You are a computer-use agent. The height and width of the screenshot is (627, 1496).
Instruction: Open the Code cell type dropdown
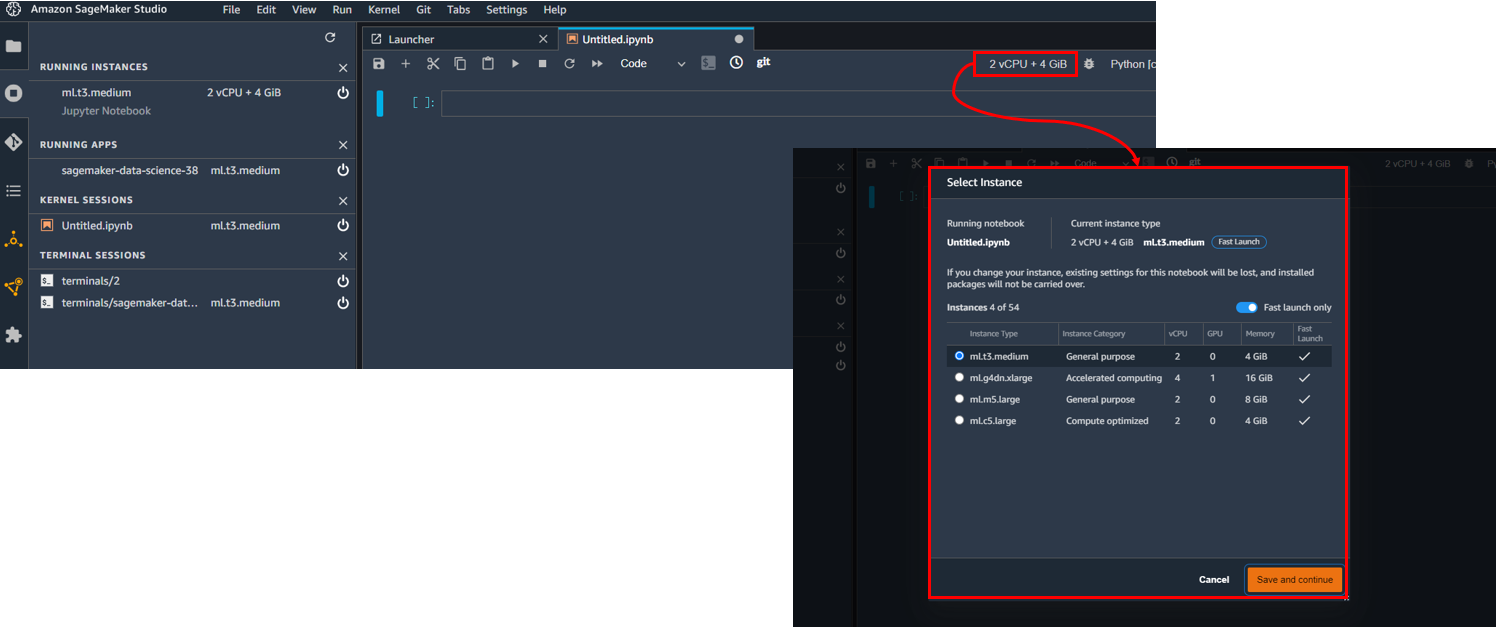coord(652,63)
